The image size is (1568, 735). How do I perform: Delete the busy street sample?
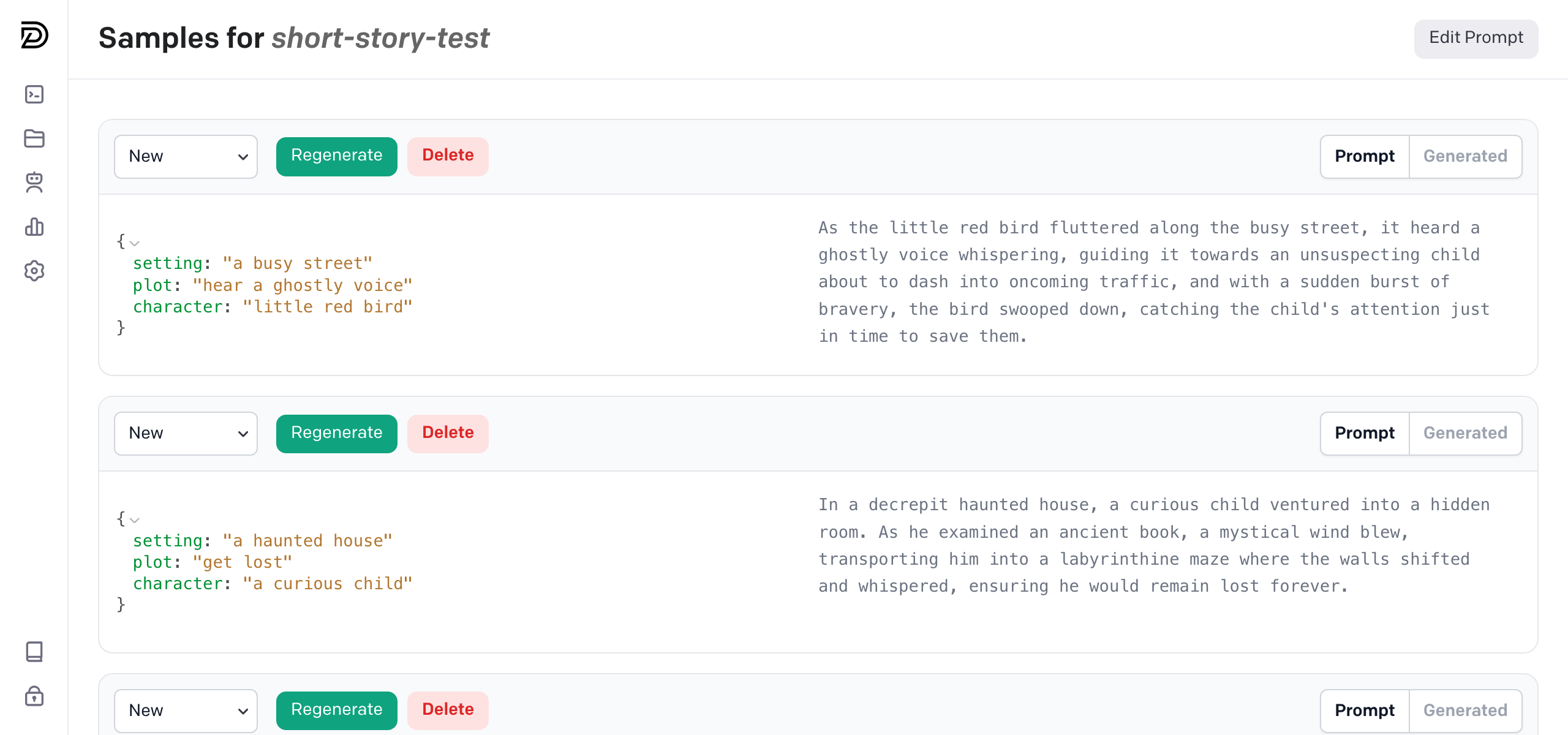tap(448, 156)
